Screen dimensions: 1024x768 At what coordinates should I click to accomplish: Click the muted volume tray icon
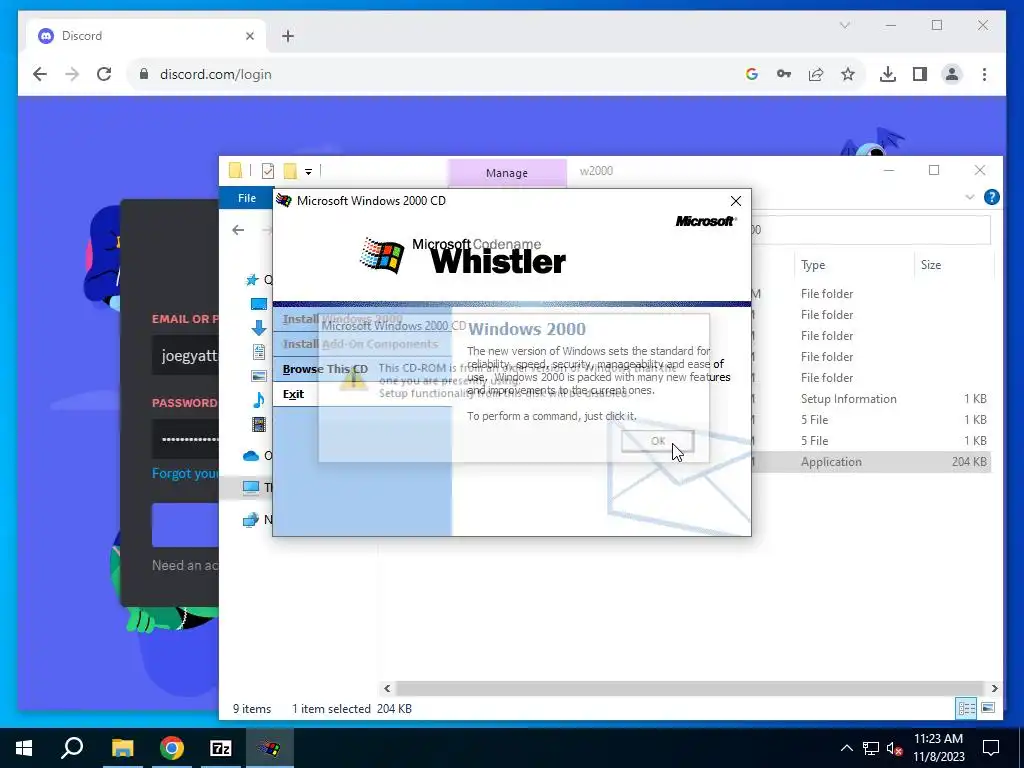point(895,748)
